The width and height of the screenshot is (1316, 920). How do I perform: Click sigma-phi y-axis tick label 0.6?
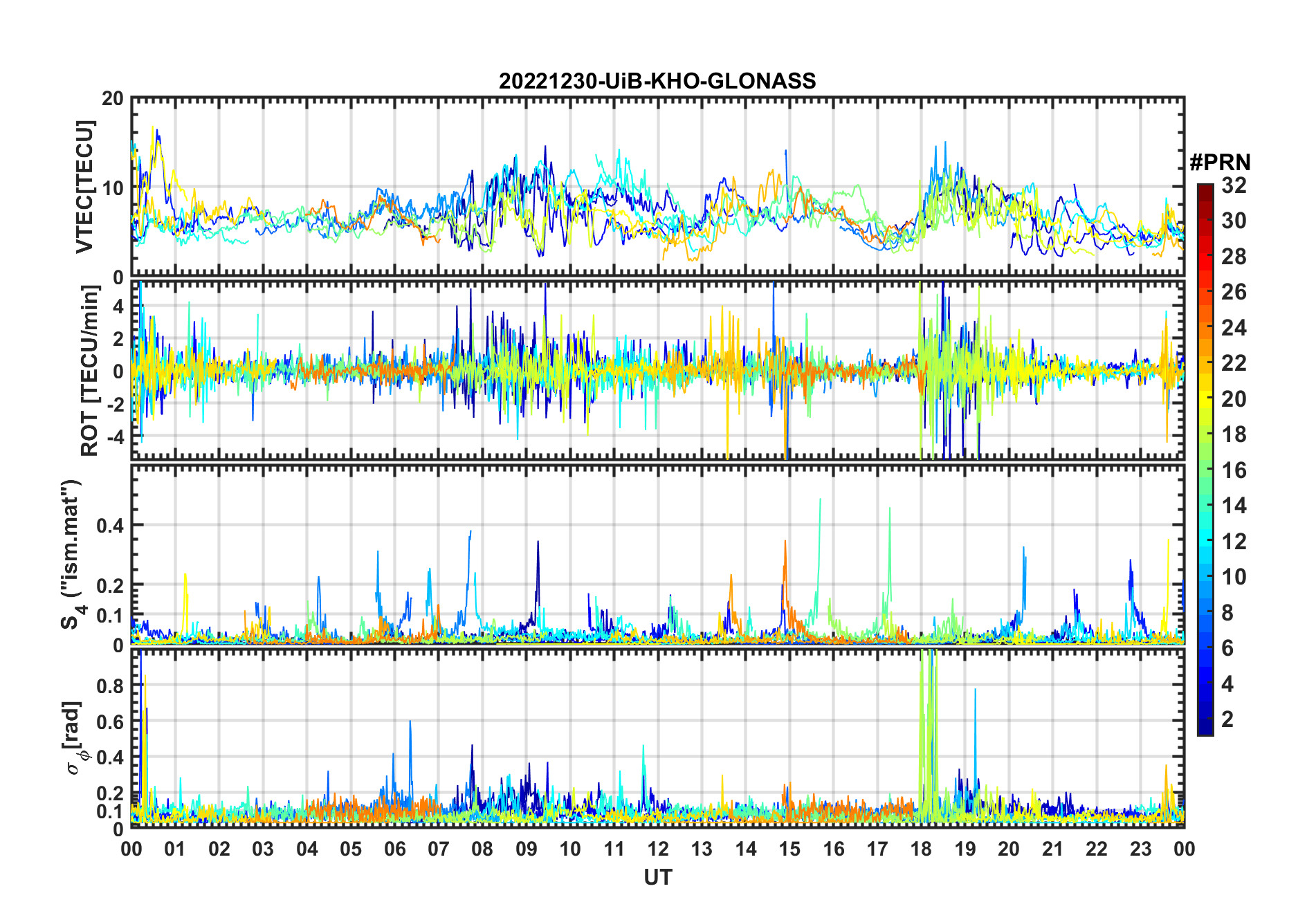(110, 721)
